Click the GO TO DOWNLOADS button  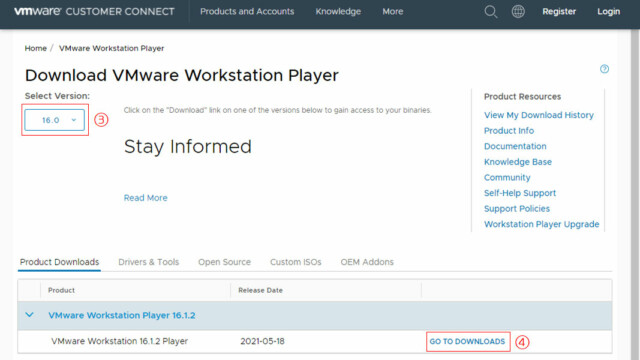467,342
